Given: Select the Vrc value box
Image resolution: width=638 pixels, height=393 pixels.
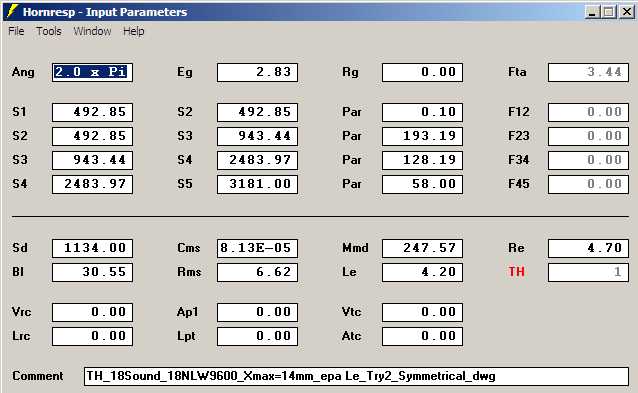Looking at the screenshot, I should (92, 312).
